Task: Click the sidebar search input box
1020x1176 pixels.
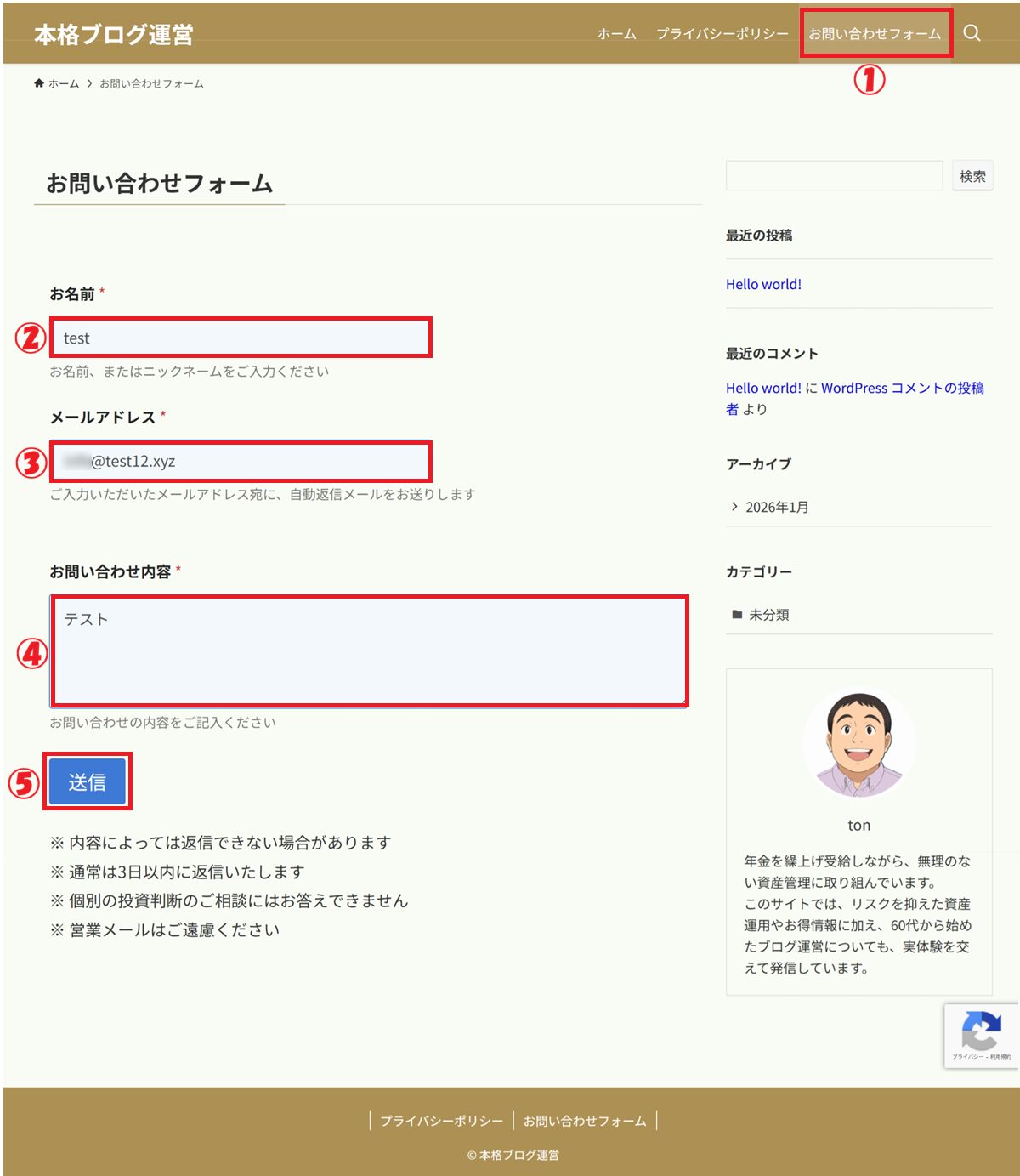Action: point(834,176)
